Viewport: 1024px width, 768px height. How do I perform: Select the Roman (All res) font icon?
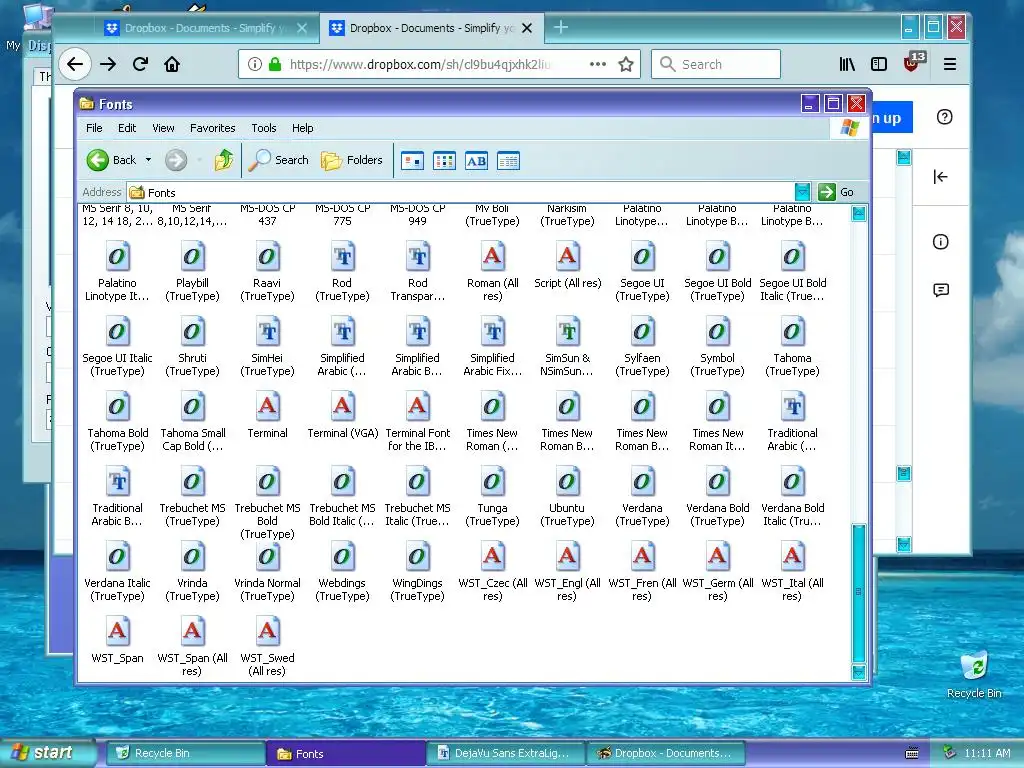coord(492,256)
